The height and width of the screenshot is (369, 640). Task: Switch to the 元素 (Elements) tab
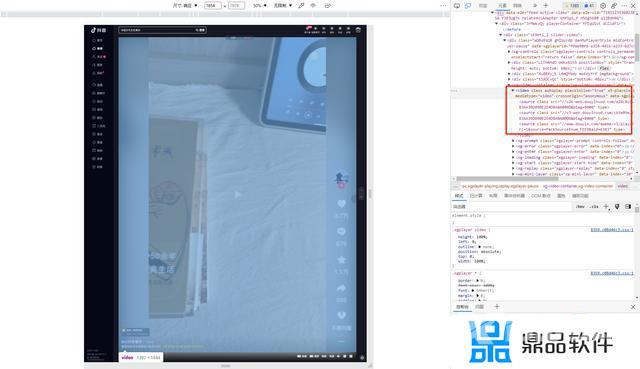tap(502, 6)
